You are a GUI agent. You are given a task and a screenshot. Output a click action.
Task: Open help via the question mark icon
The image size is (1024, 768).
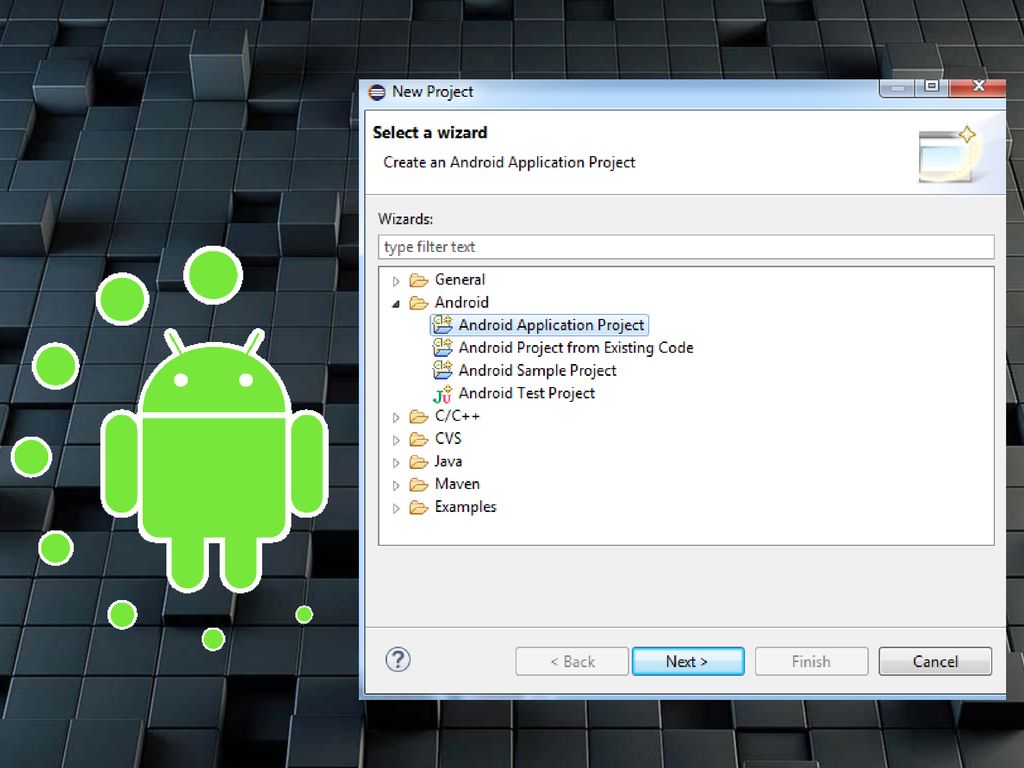click(398, 660)
